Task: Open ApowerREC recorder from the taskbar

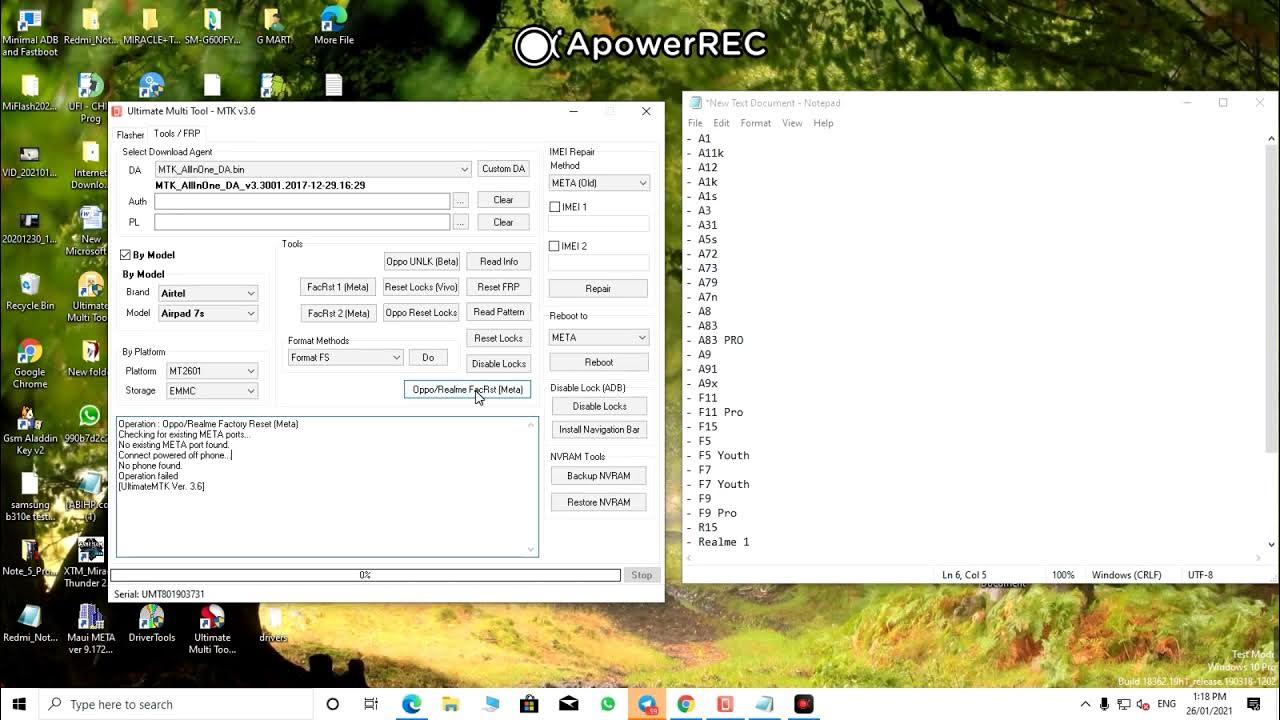Action: click(803, 704)
